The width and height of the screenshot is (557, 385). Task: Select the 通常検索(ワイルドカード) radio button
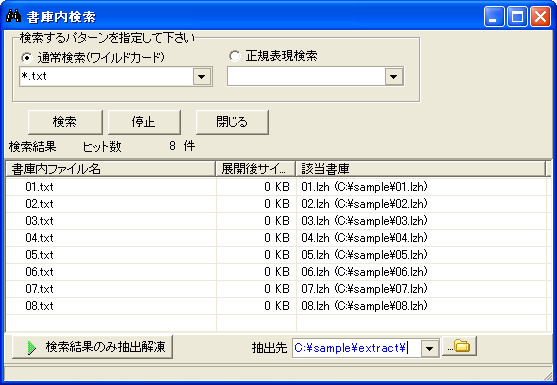(26, 58)
